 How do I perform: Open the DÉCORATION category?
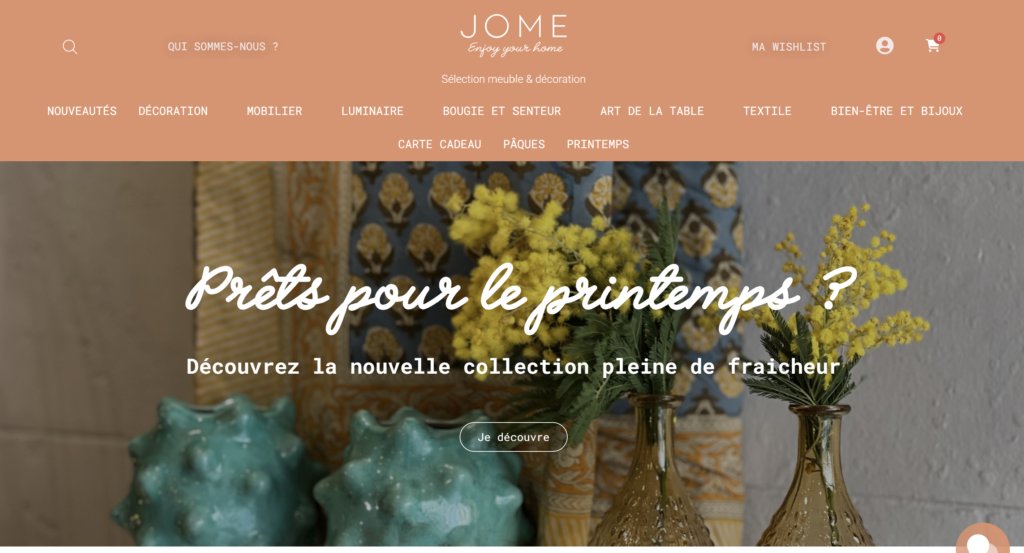point(173,111)
